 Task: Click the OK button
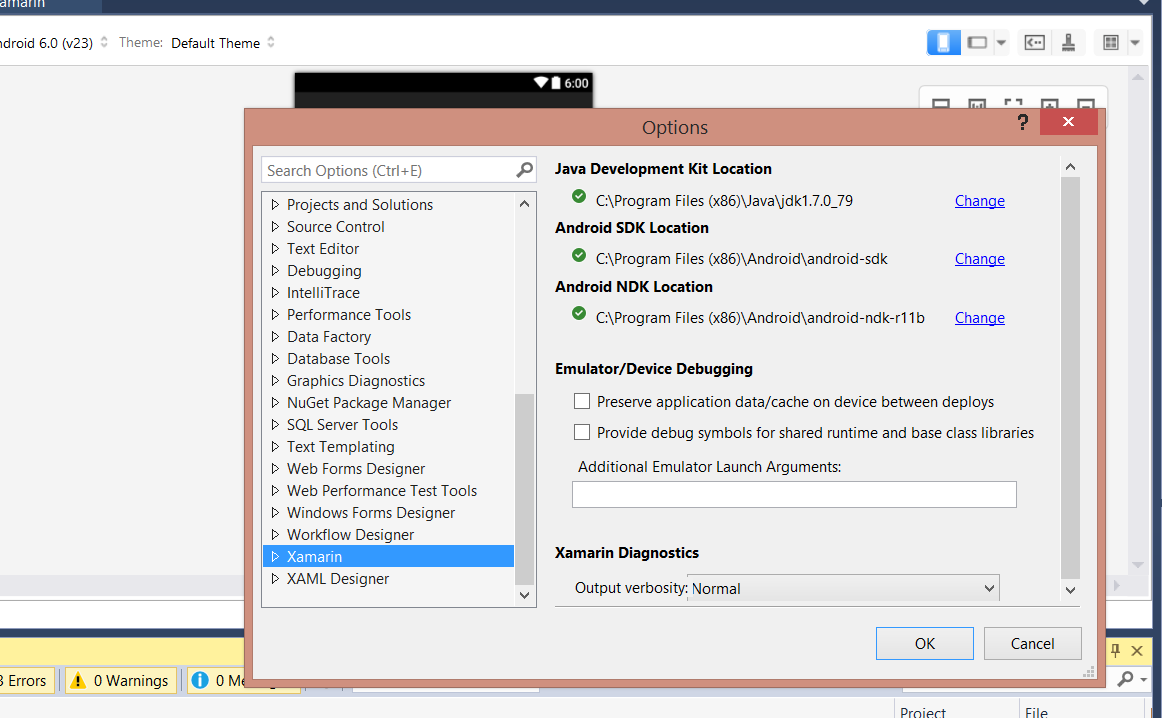924,643
